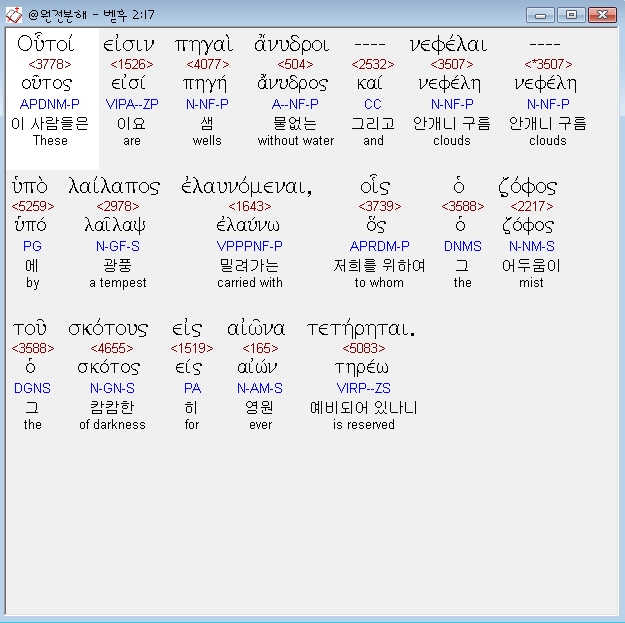Select the Greek word εἰσιν
Image resolution: width=625 pixels, height=623 pixels.
pyautogui.click(x=128, y=44)
